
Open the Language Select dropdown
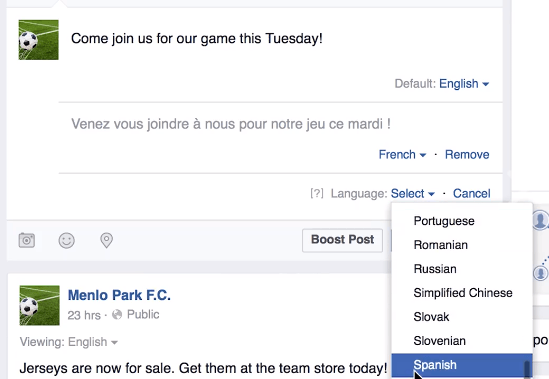[x=412, y=193]
